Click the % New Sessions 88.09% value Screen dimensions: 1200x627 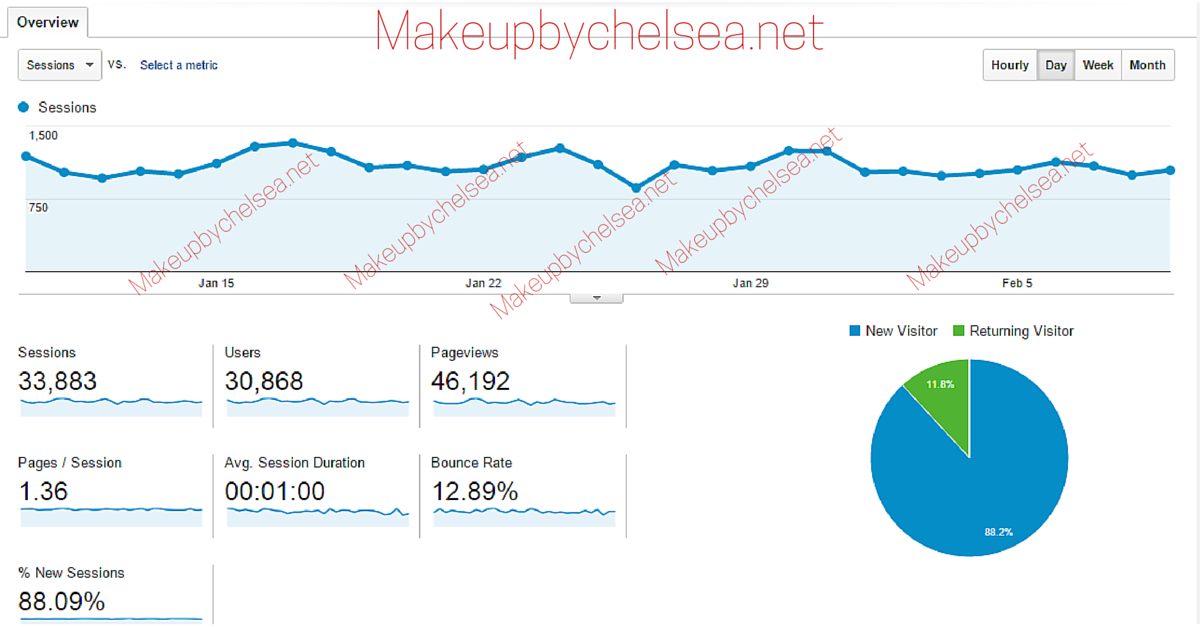click(x=61, y=601)
